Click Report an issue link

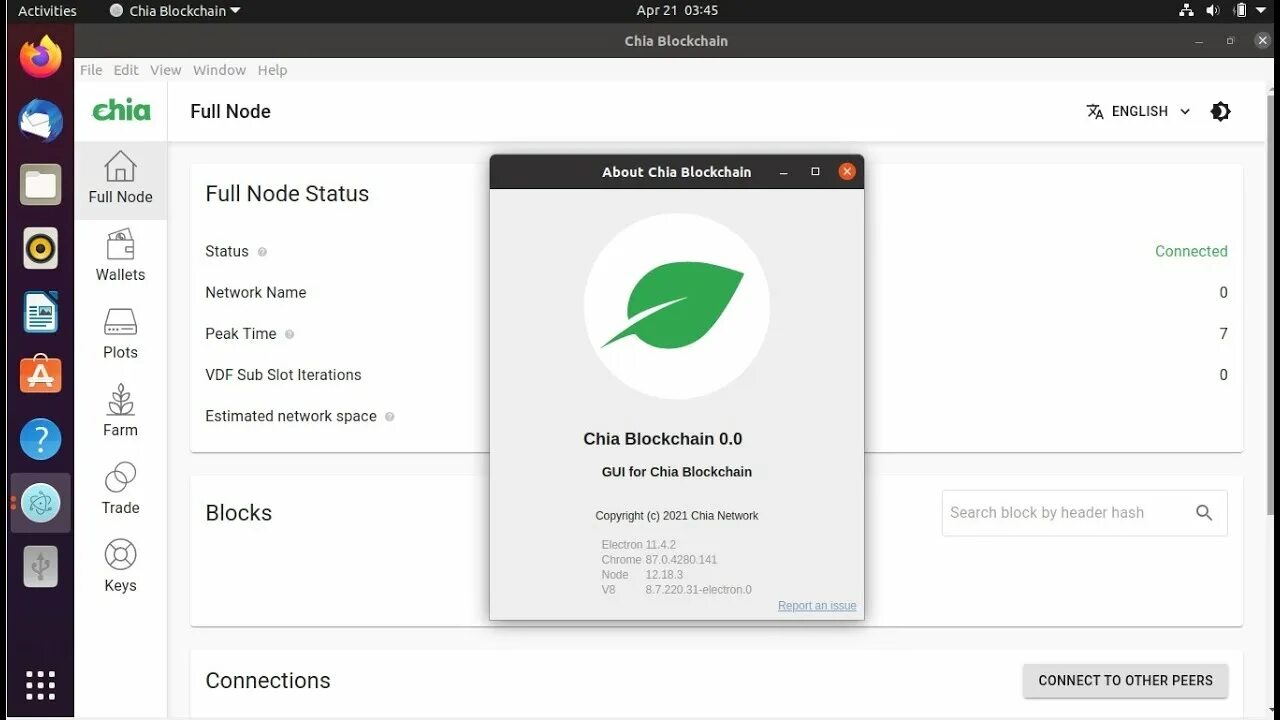coord(817,606)
